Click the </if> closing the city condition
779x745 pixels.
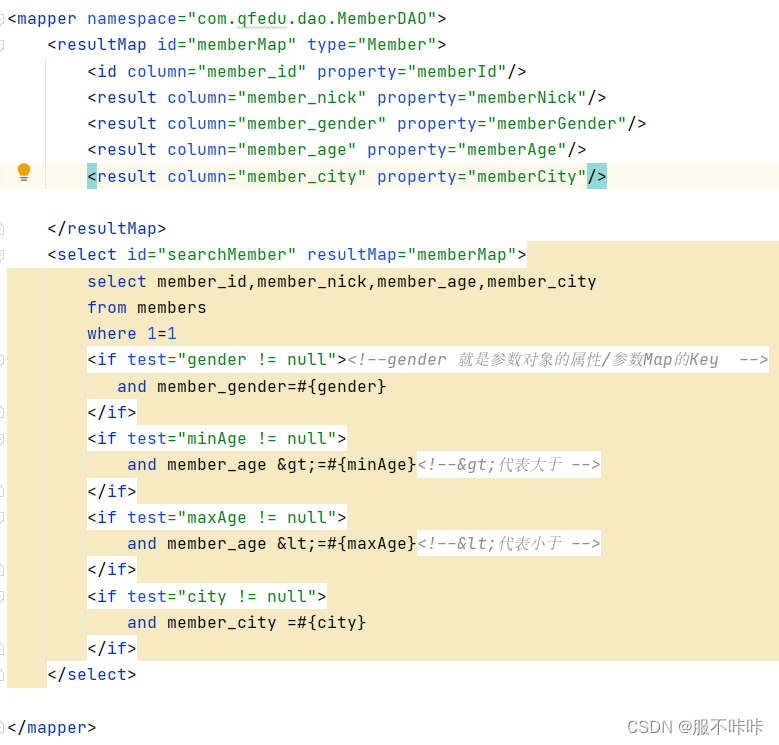tap(112, 648)
